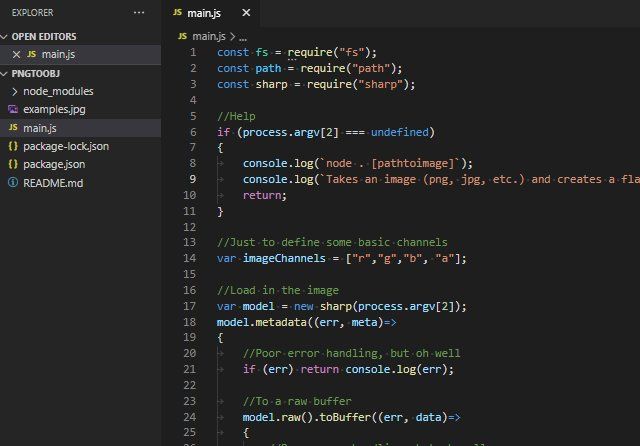Image resolution: width=640 pixels, height=446 pixels.
Task: Open main.js from the PNGTOOBJ file tree
Action: point(40,128)
